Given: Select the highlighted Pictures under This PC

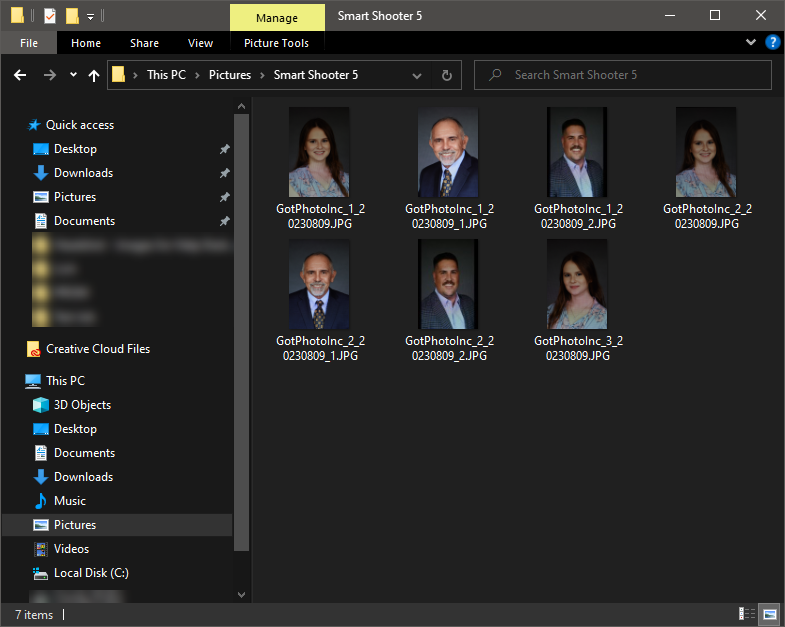Looking at the screenshot, I should [x=117, y=525].
